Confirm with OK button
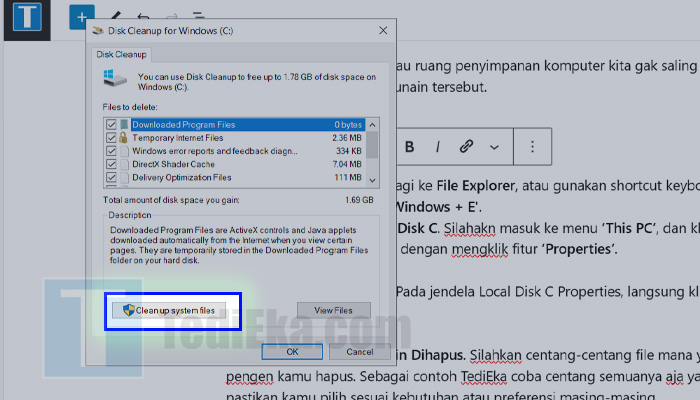Viewport: 700px width, 400px height. pos(292,352)
